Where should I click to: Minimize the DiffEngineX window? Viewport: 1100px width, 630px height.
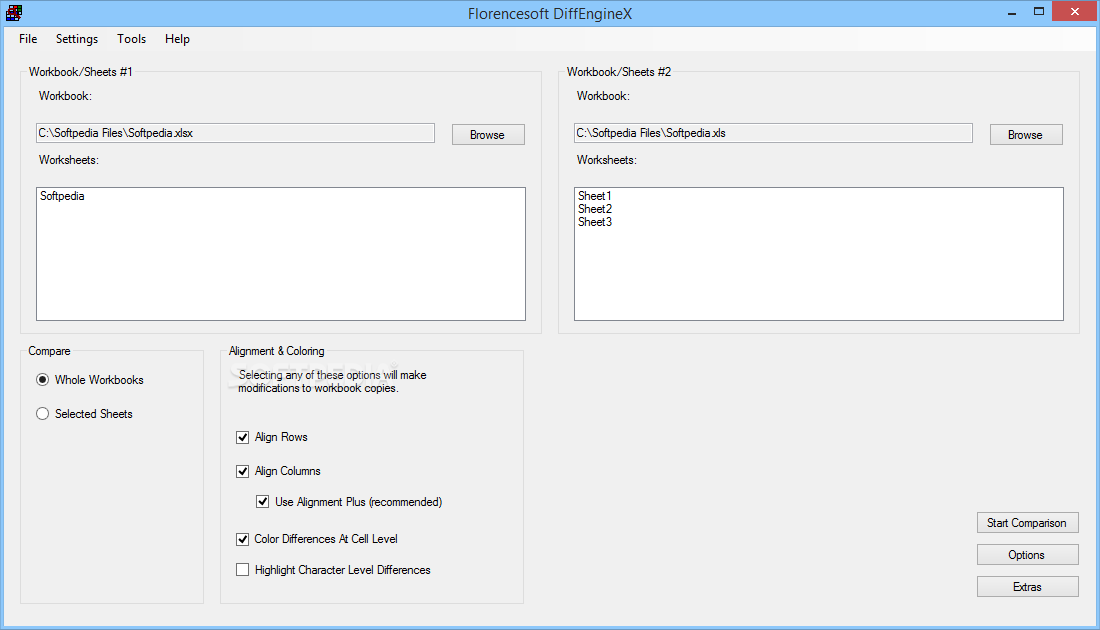click(x=1012, y=12)
